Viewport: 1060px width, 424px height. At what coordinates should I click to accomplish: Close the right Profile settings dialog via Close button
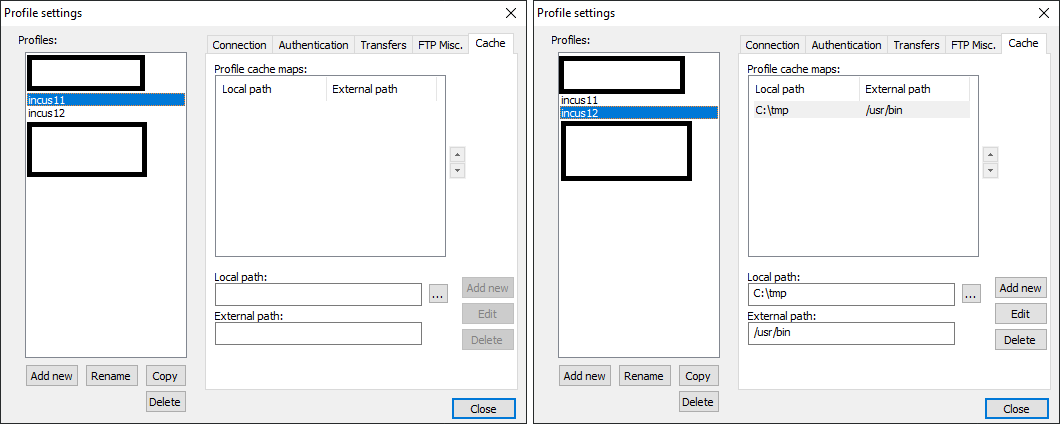coord(1016,408)
